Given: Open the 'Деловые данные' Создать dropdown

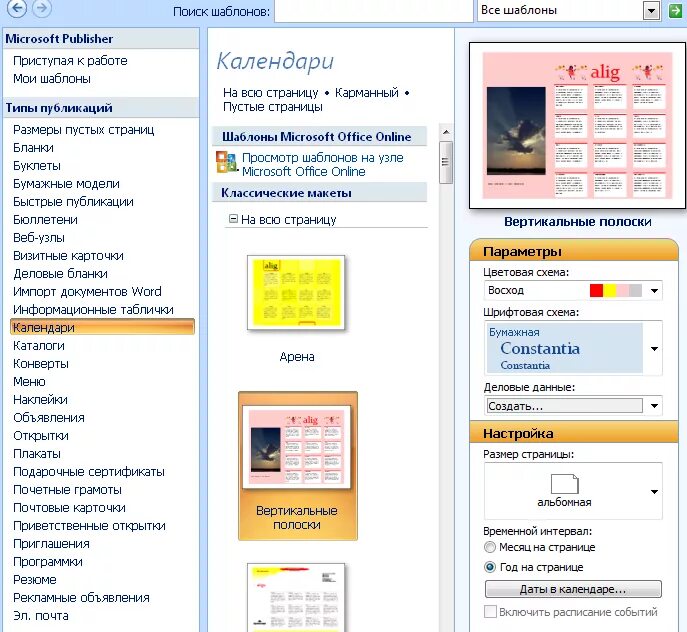Looking at the screenshot, I should tap(654, 406).
